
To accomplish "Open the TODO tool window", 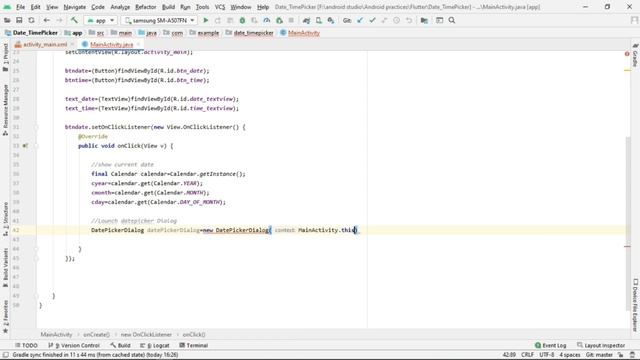I will (x=26, y=345).
